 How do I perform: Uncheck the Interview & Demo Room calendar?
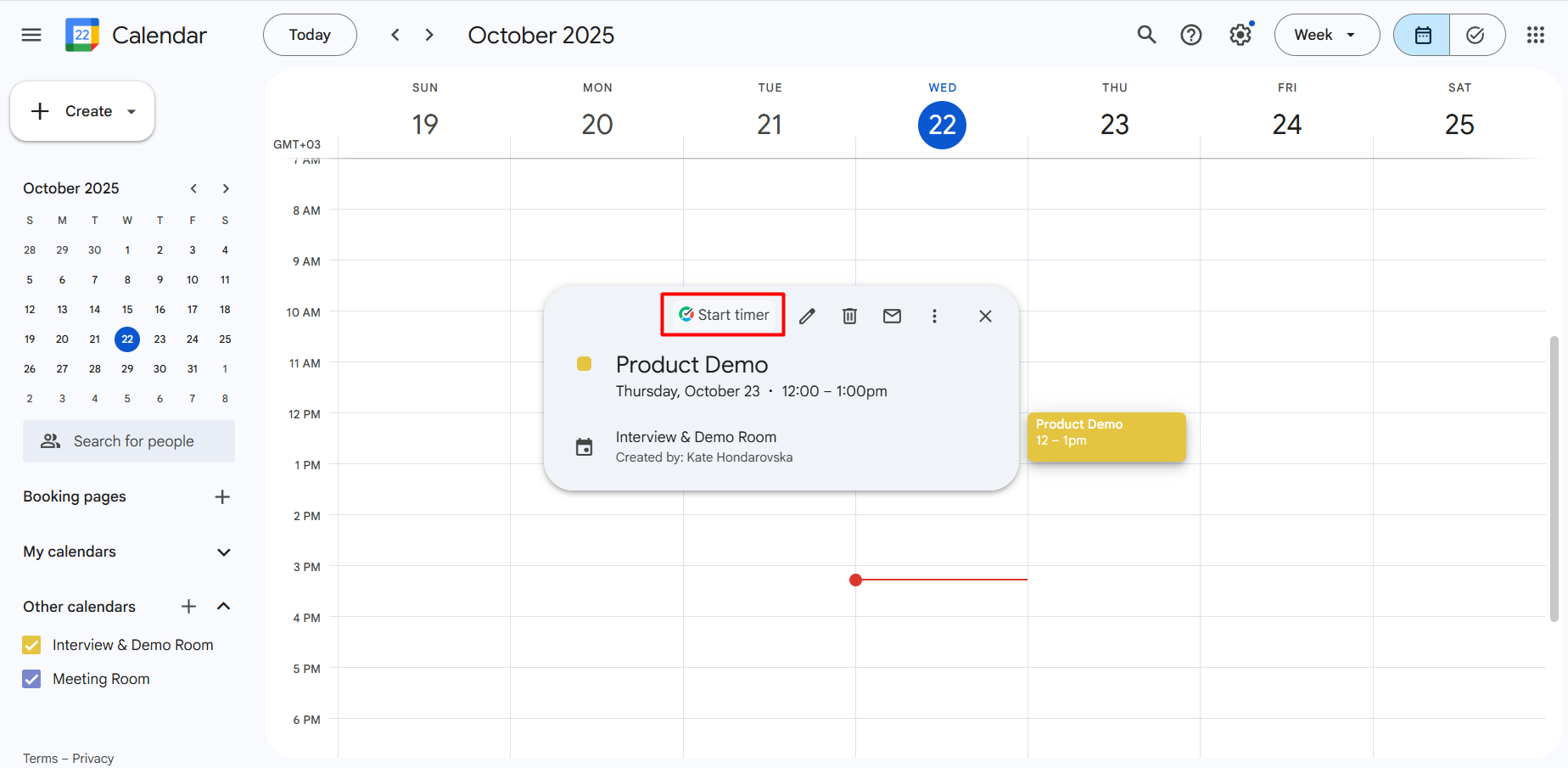31,645
